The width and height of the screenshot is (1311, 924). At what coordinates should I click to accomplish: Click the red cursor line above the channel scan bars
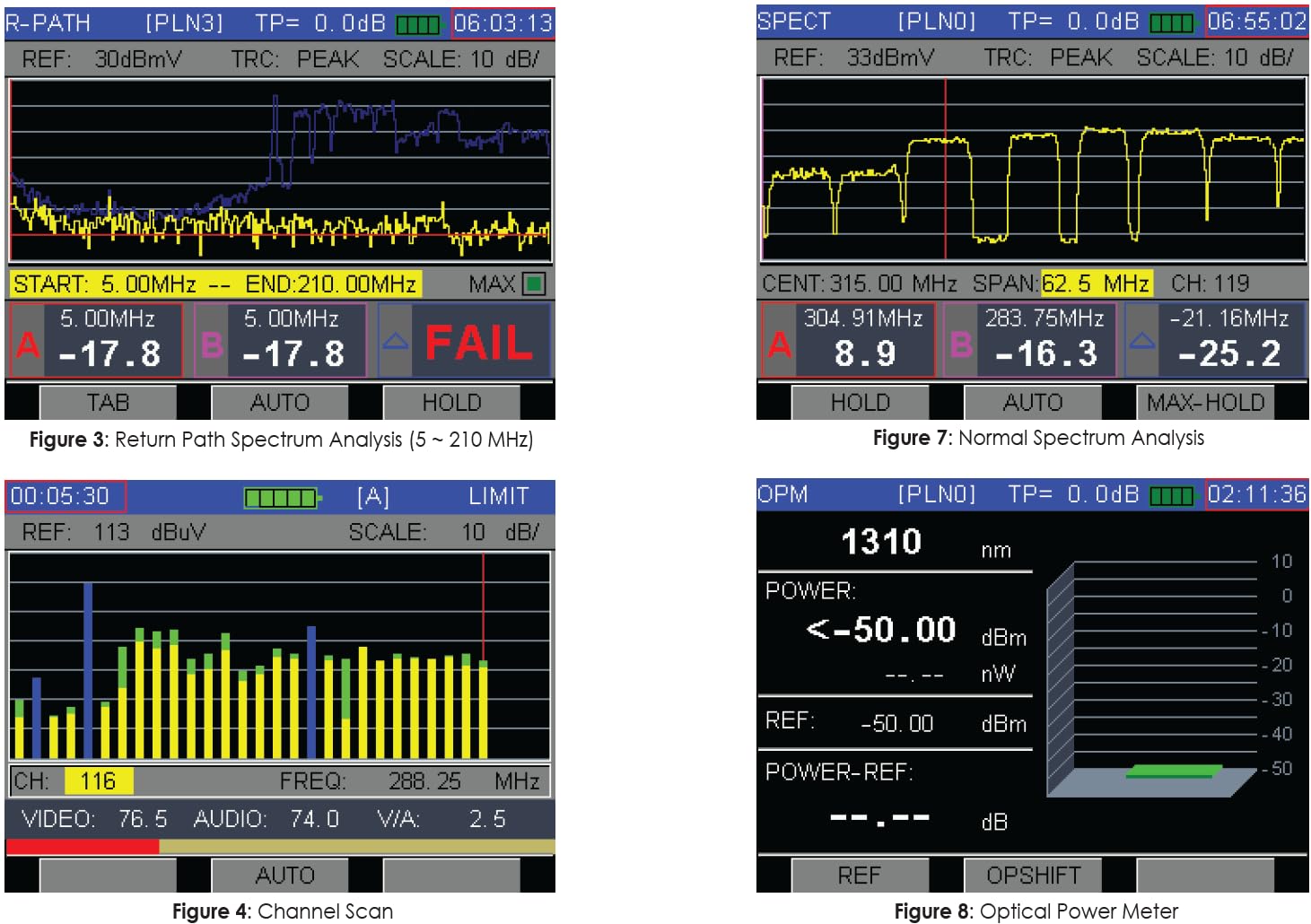pos(484,607)
